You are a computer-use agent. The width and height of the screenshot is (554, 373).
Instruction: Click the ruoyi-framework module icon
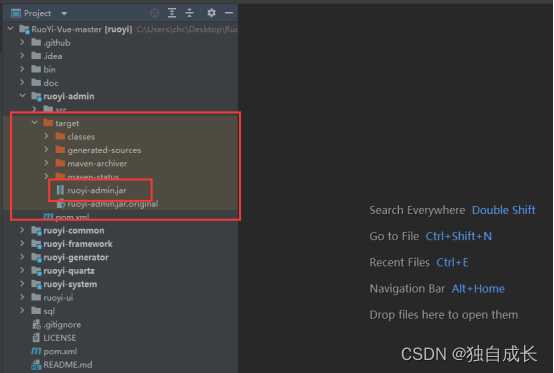pos(36,244)
